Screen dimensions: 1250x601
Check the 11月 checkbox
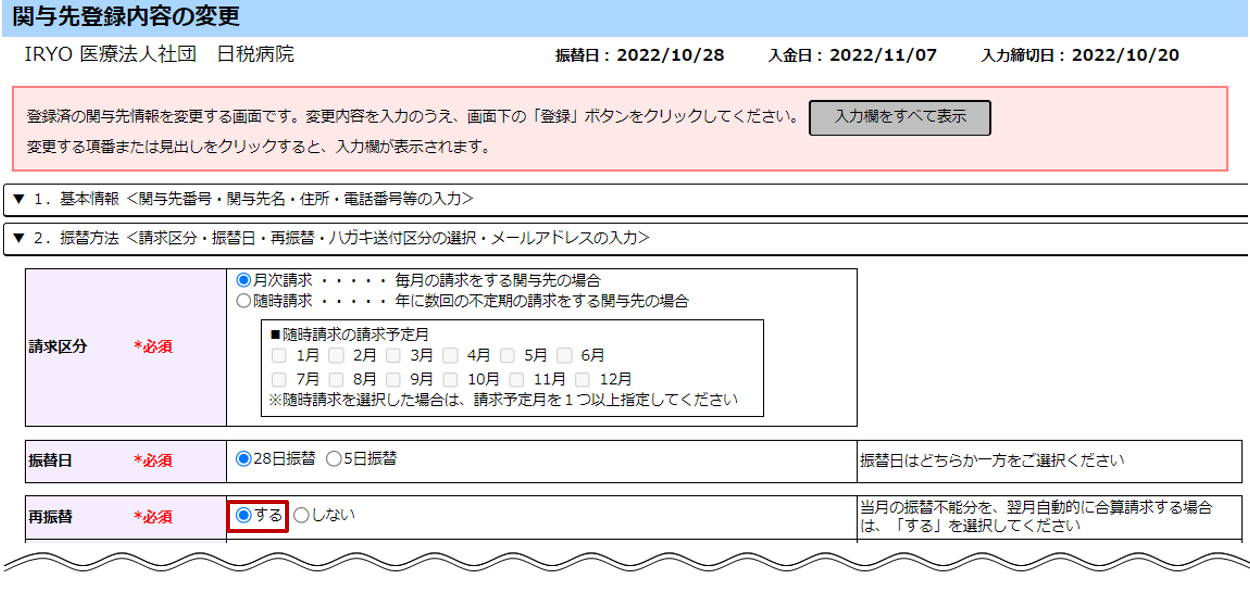(517, 379)
